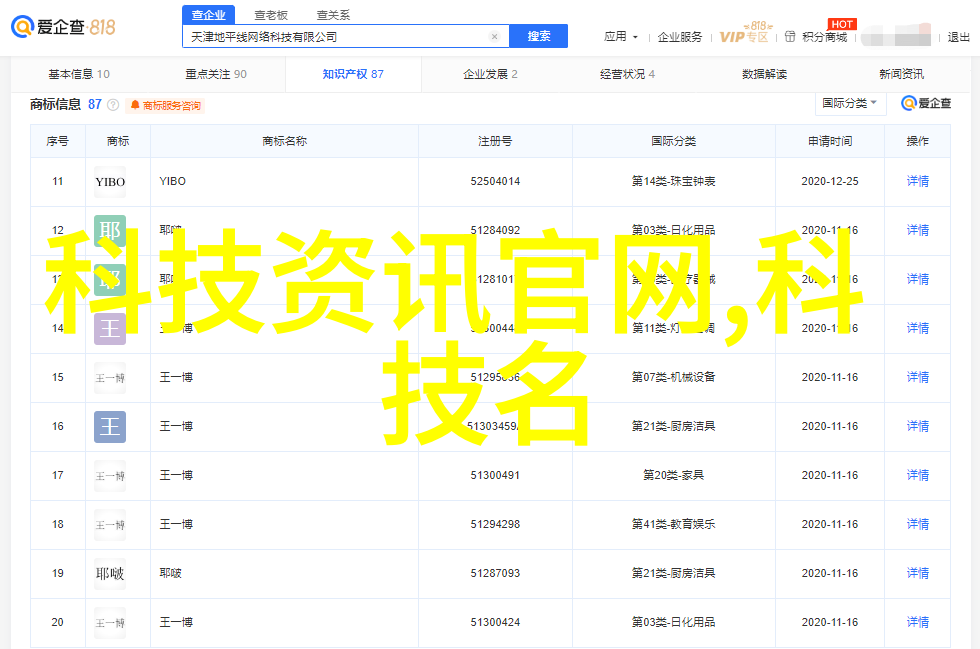Click the 商标服务咨询 bell button
This screenshot has height=649, width=980.
coord(166,106)
